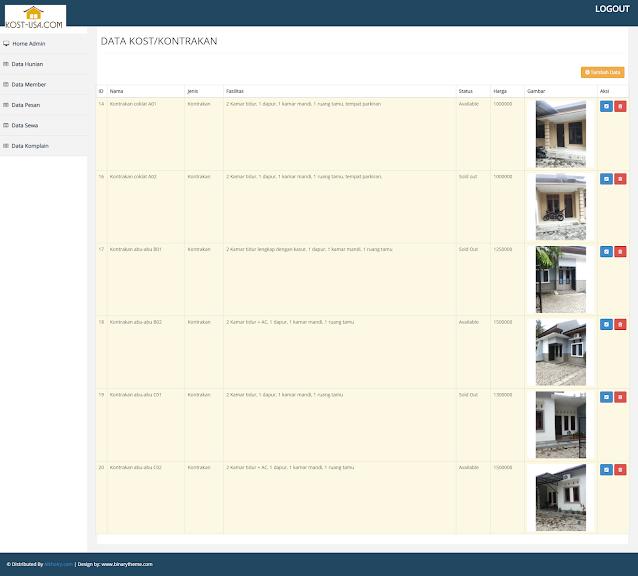
Task: Click Available status of coklat A01
Action: click(x=469, y=104)
